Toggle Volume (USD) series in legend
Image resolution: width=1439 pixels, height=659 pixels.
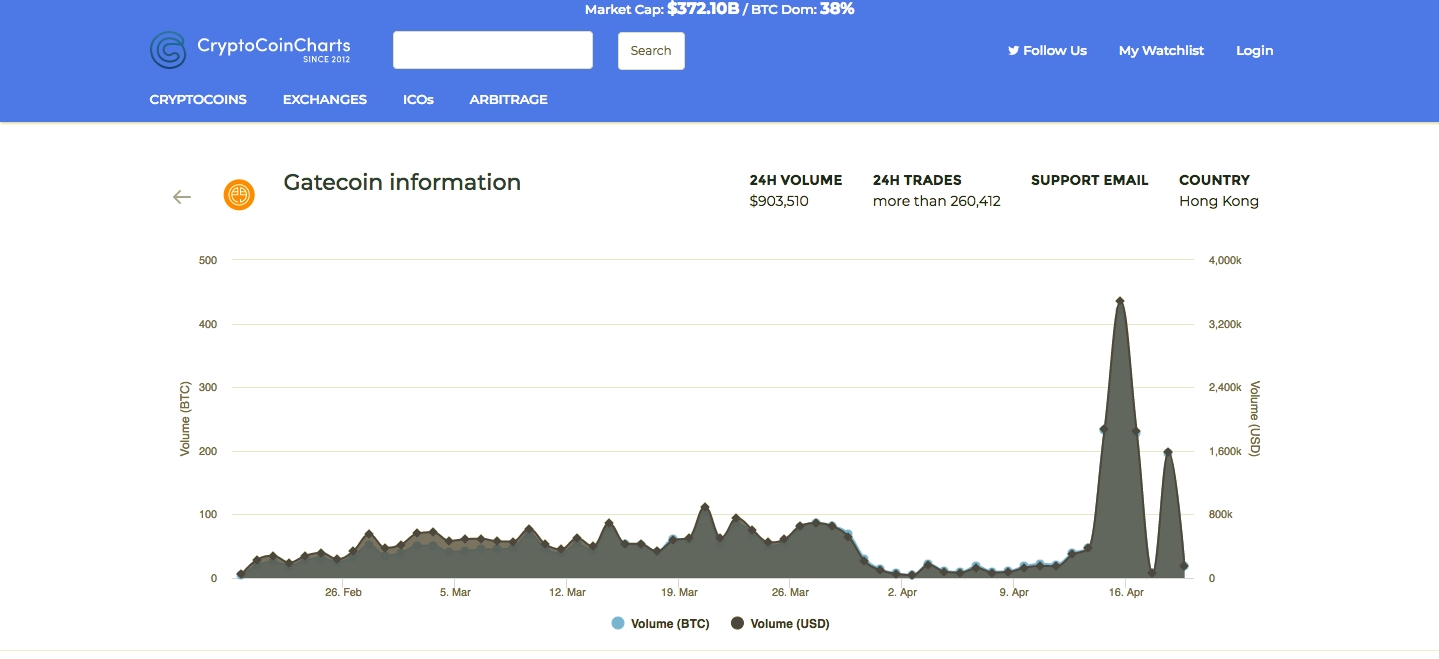tap(780, 624)
